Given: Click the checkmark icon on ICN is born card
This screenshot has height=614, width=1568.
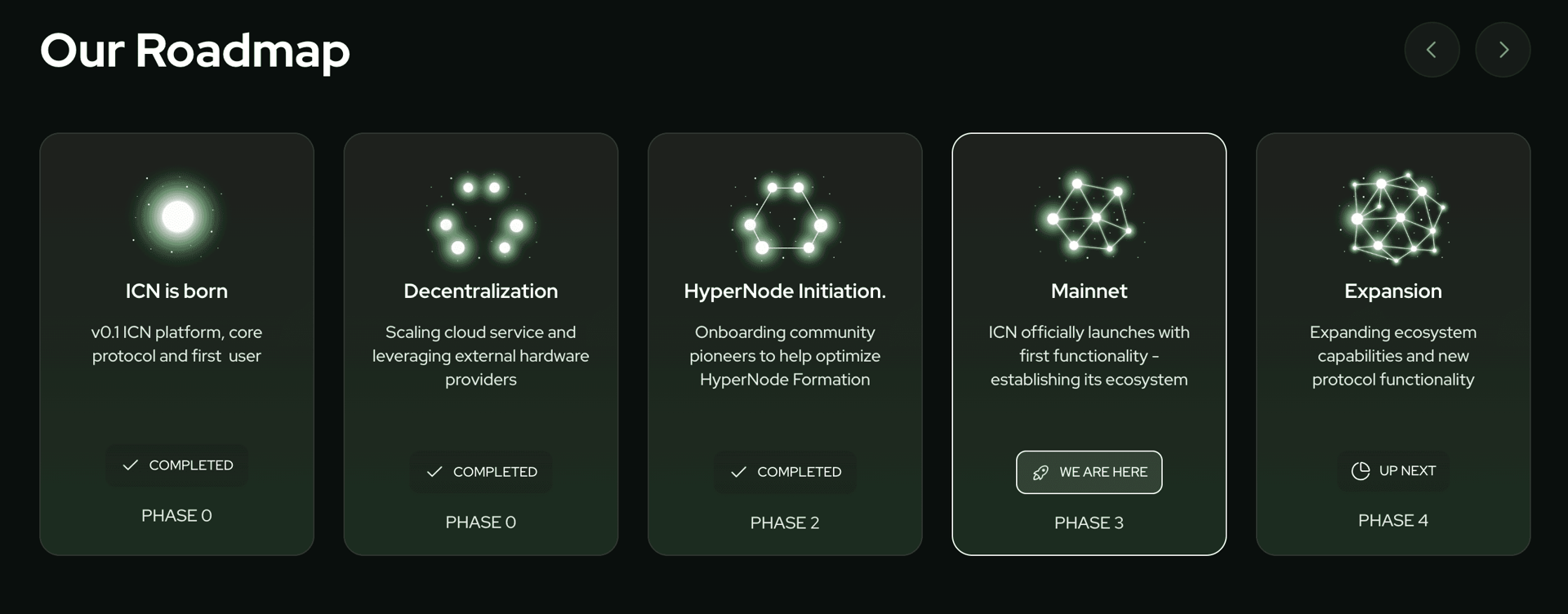Looking at the screenshot, I should pos(129,465).
